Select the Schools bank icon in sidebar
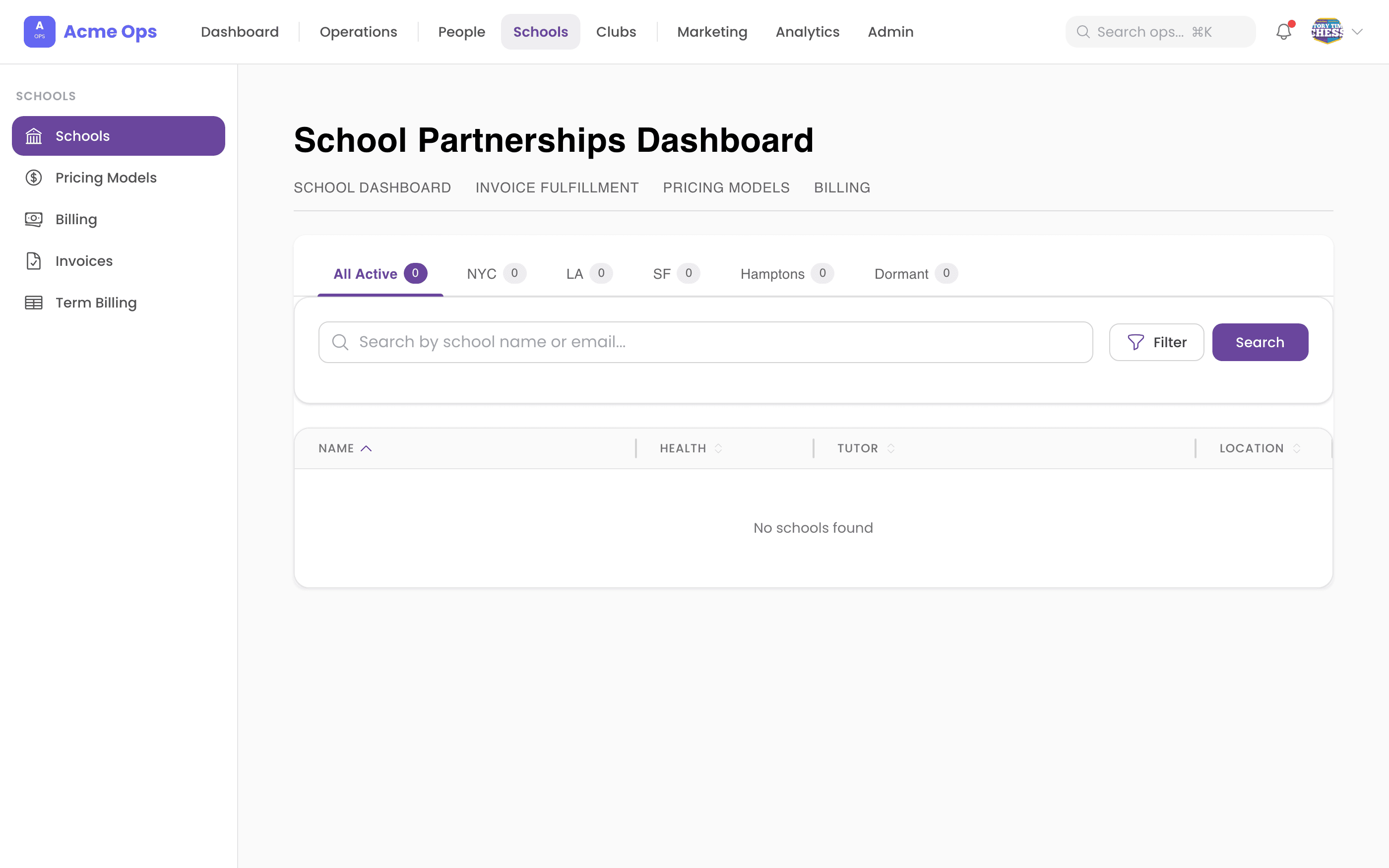Image resolution: width=1389 pixels, height=868 pixels. point(34,135)
